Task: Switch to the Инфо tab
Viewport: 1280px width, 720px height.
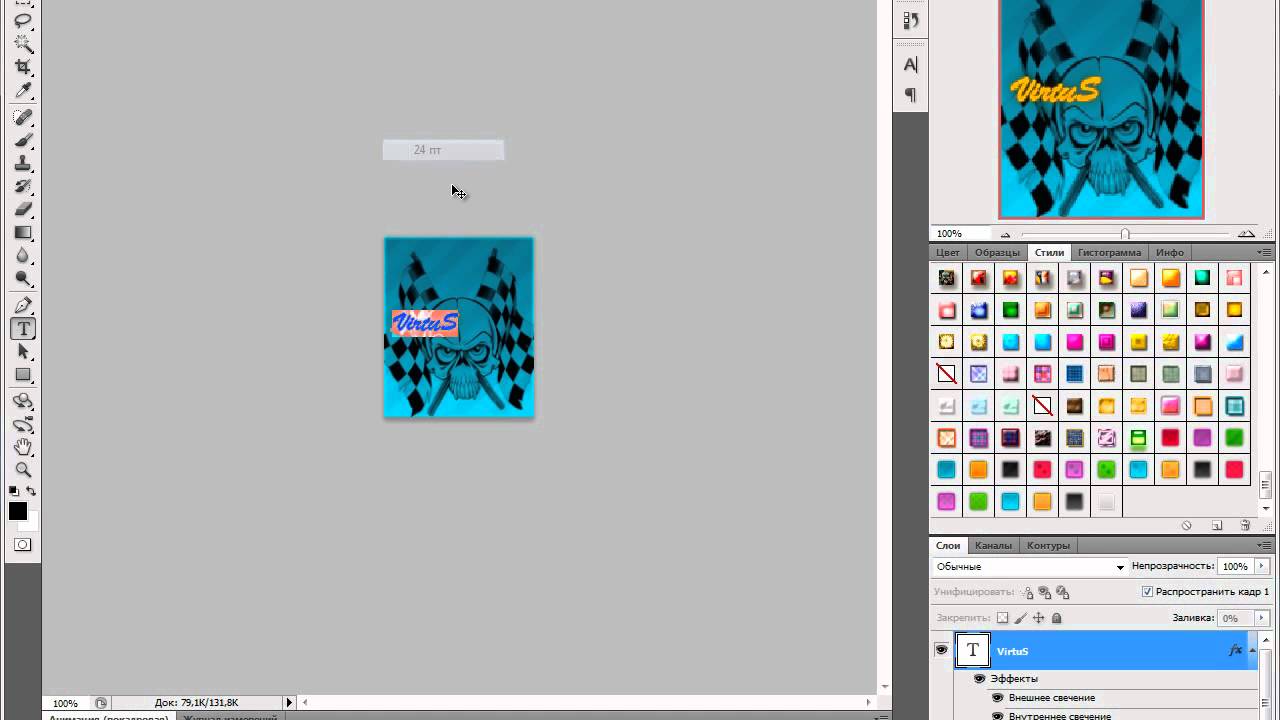Action: click(1169, 253)
